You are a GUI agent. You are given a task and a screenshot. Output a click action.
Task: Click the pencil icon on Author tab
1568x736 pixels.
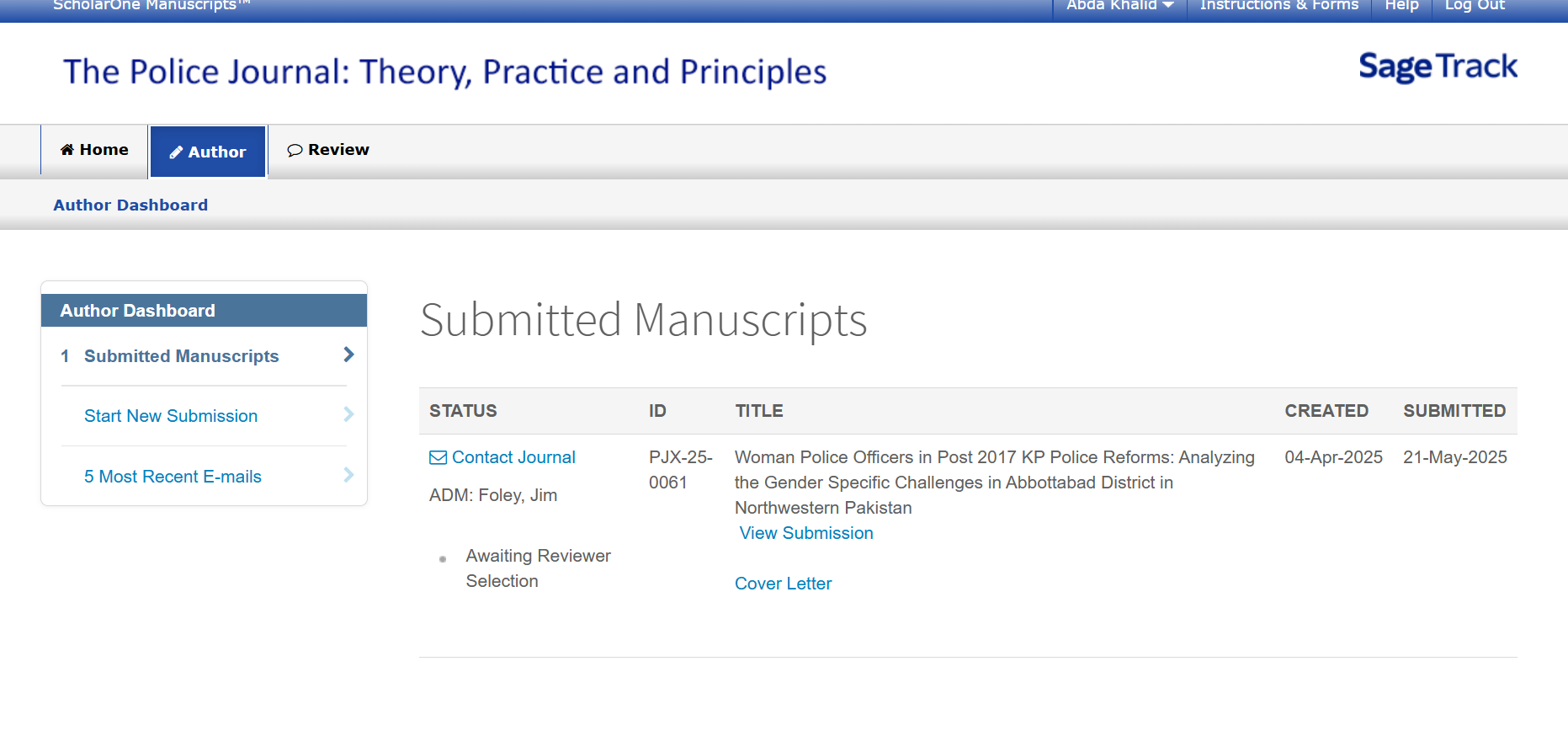176,152
